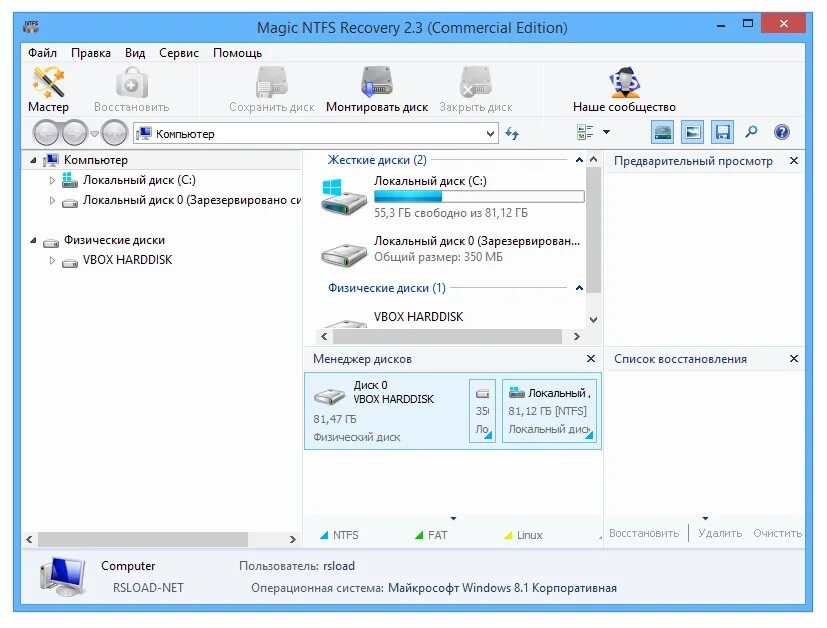The height and width of the screenshot is (628, 827).
Task: Click the Удалить button in the recovery list
Action: (x=720, y=533)
